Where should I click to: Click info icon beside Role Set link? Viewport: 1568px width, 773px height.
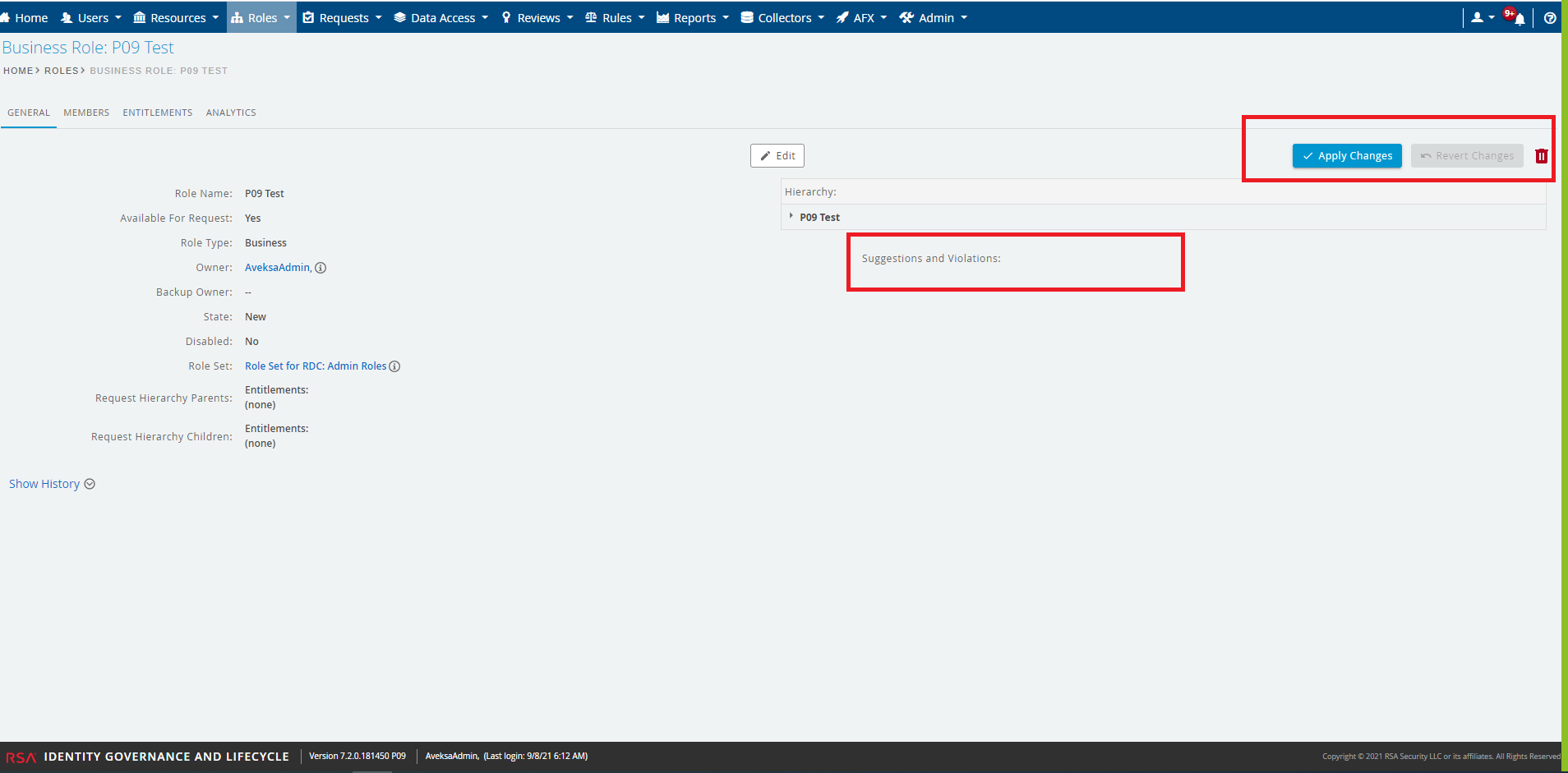pyautogui.click(x=394, y=366)
